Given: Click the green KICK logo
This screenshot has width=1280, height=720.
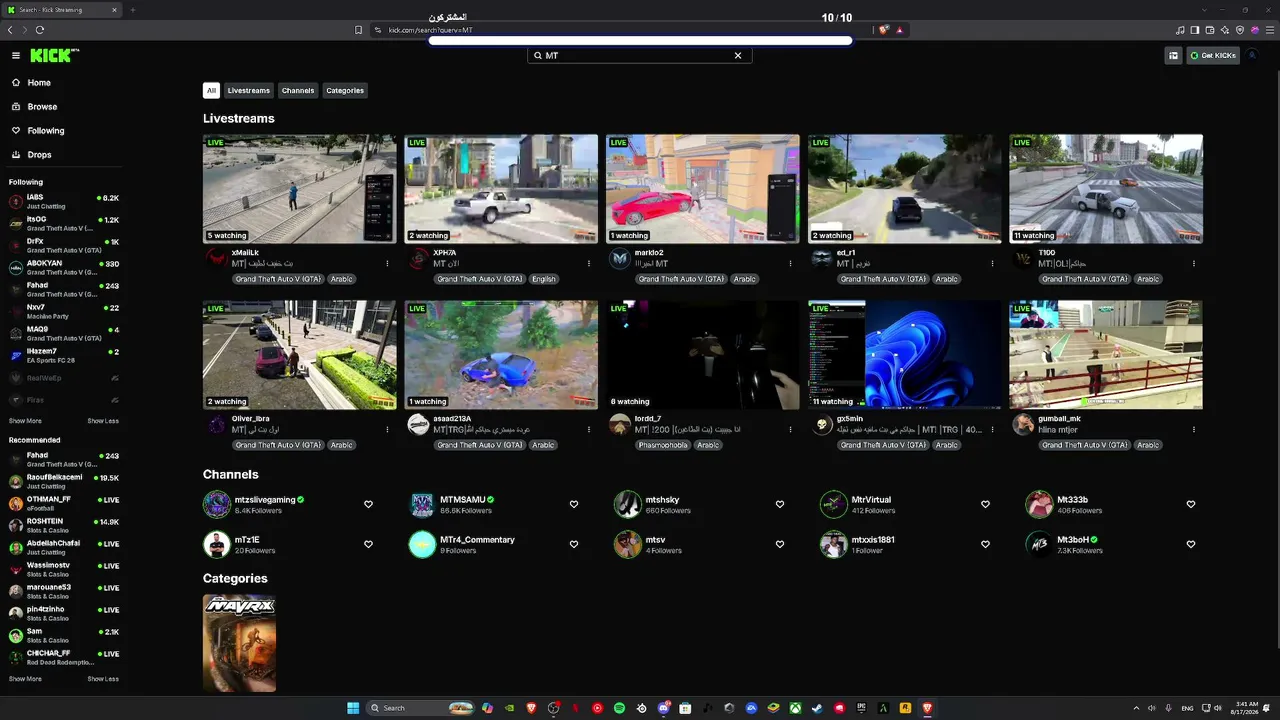Looking at the screenshot, I should (54, 56).
